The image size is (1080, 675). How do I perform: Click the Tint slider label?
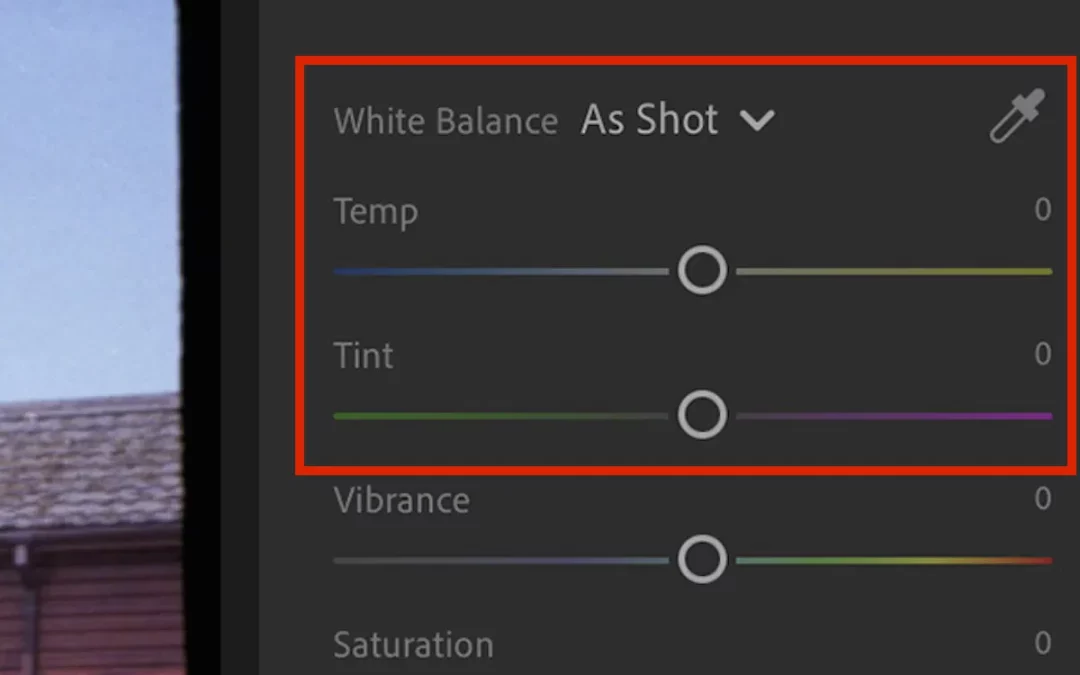pos(363,356)
